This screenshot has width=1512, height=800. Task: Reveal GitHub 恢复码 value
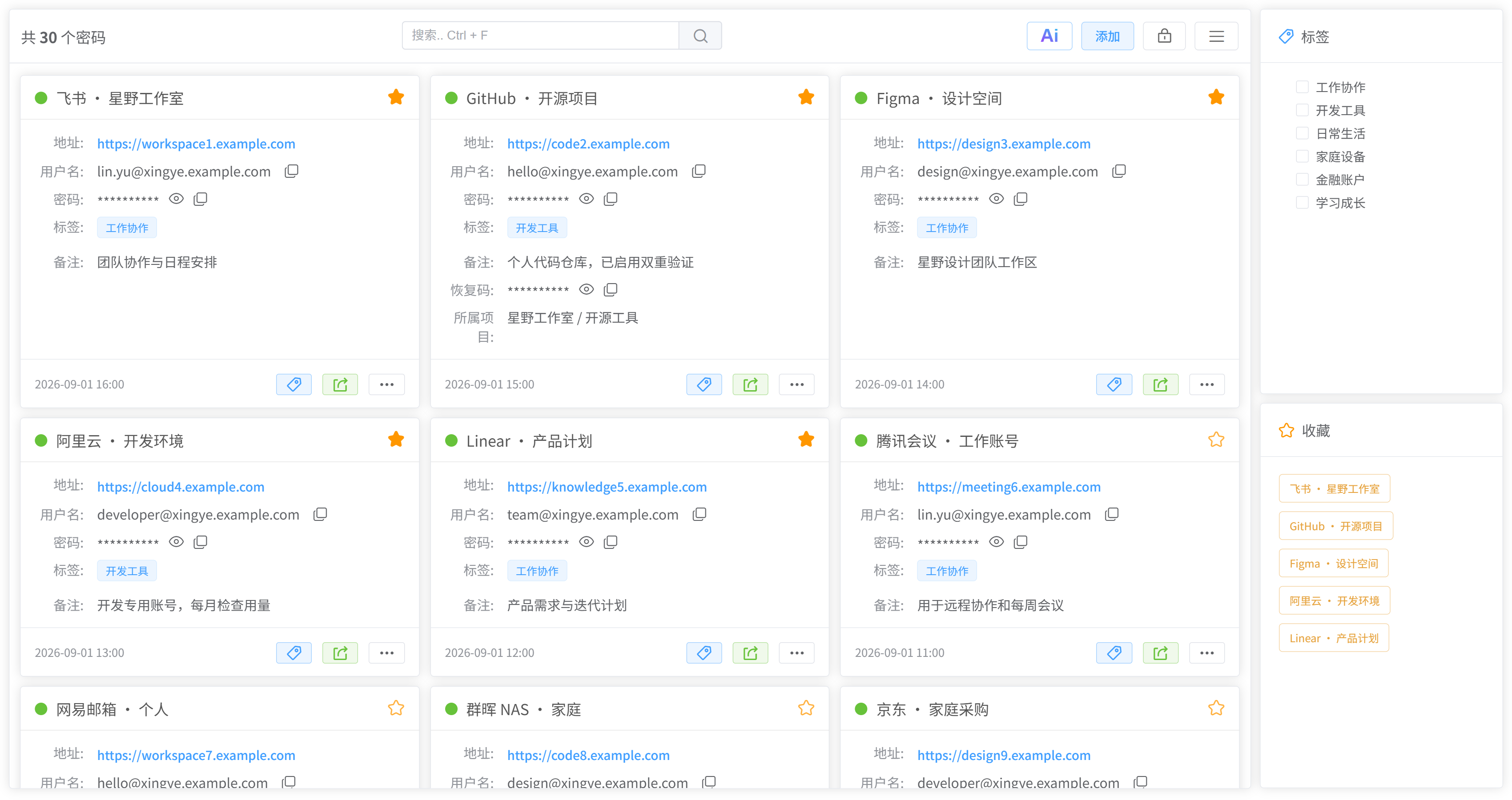point(587,289)
